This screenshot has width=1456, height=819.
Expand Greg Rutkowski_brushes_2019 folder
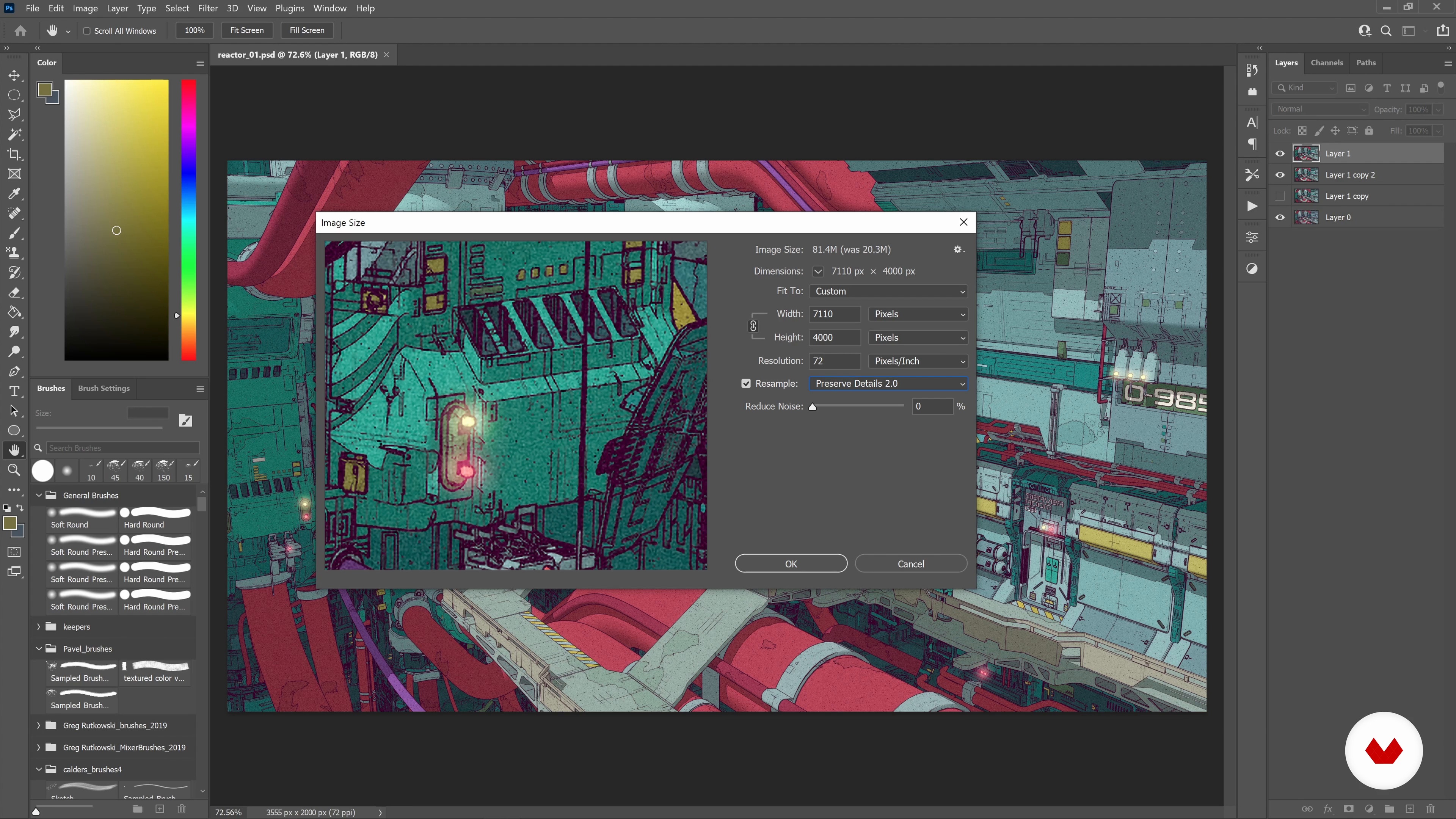click(x=38, y=726)
